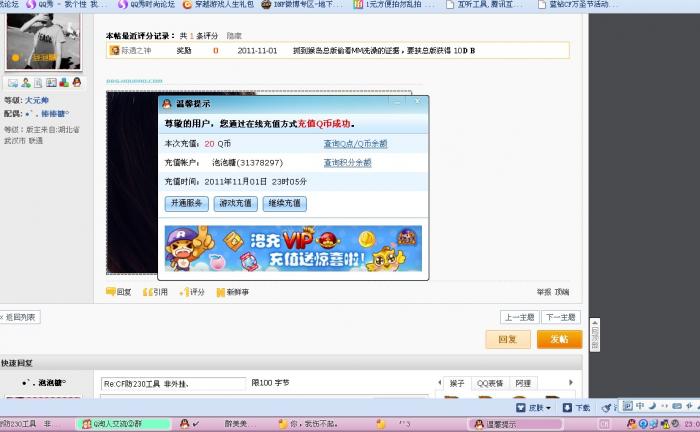Share the post via 新鲜事

[233, 292]
